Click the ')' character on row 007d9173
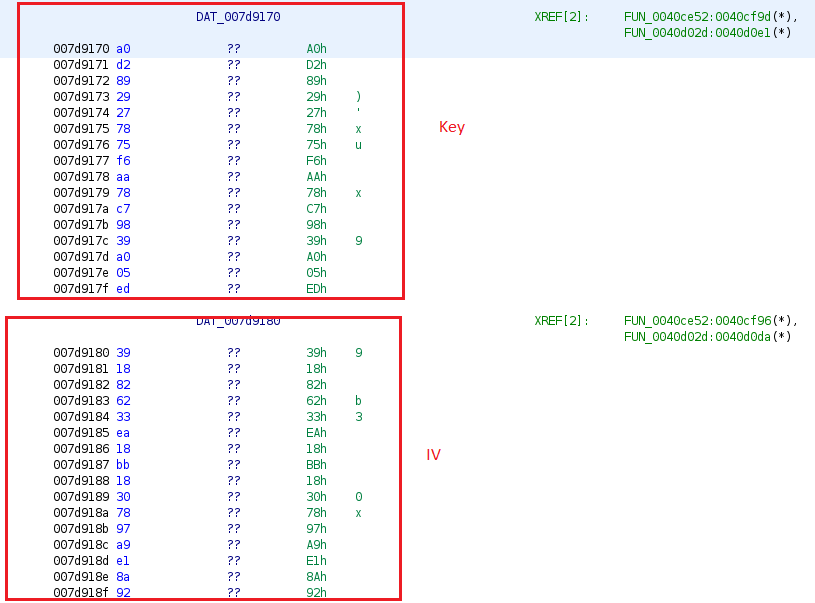Screen dimensions: 815x603 click(x=359, y=97)
